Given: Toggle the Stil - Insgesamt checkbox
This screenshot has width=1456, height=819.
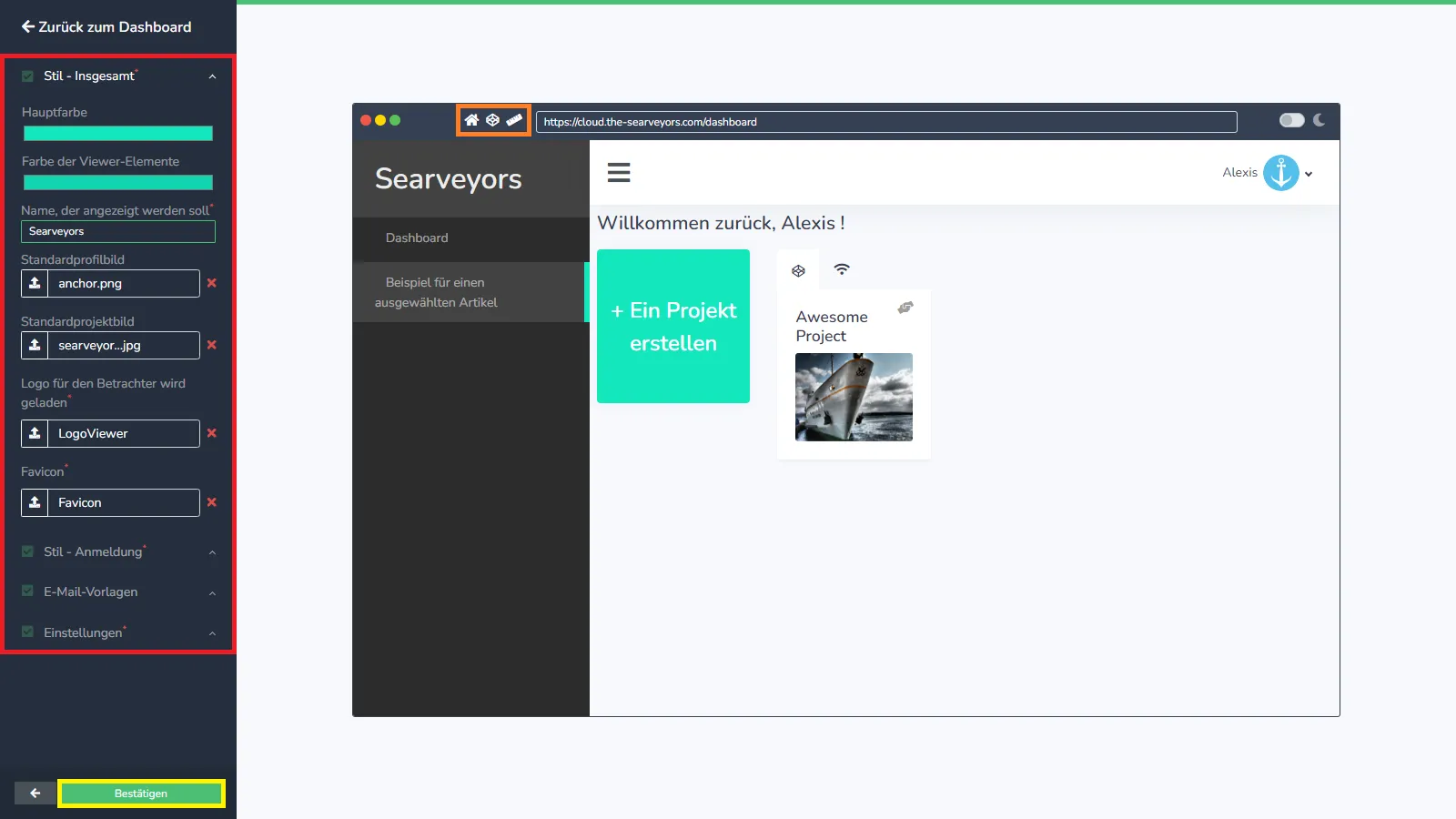Looking at the screenshot, I should click(27, 76).
